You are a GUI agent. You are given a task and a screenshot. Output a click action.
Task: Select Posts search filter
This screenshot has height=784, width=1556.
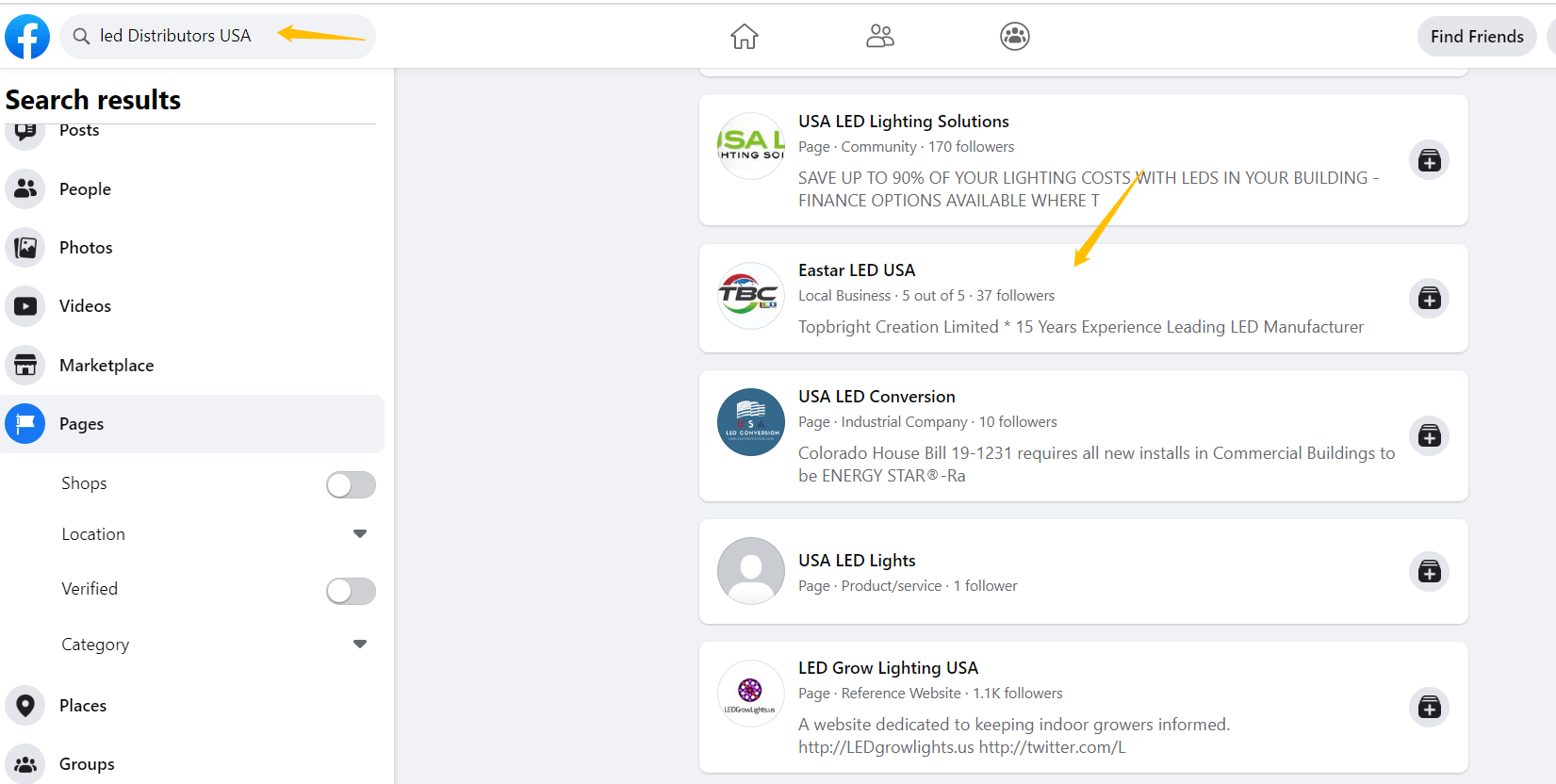click(192, 136)
